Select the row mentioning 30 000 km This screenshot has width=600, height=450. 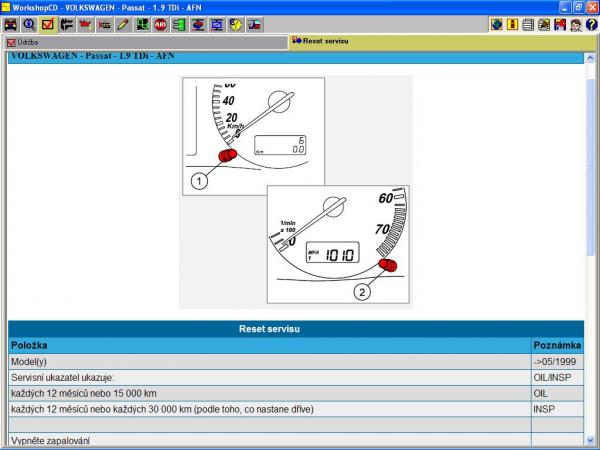pos(296,409)
